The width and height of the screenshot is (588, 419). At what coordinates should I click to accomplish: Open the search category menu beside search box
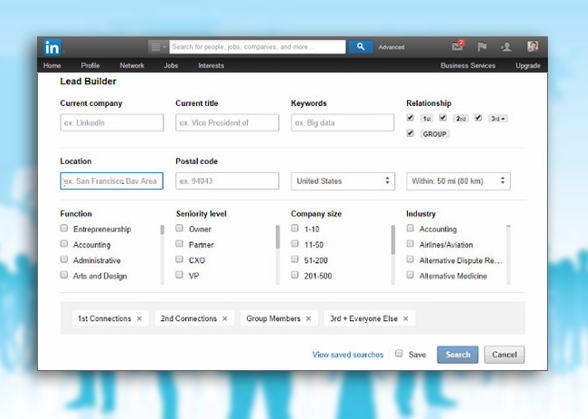pos(158,47)
